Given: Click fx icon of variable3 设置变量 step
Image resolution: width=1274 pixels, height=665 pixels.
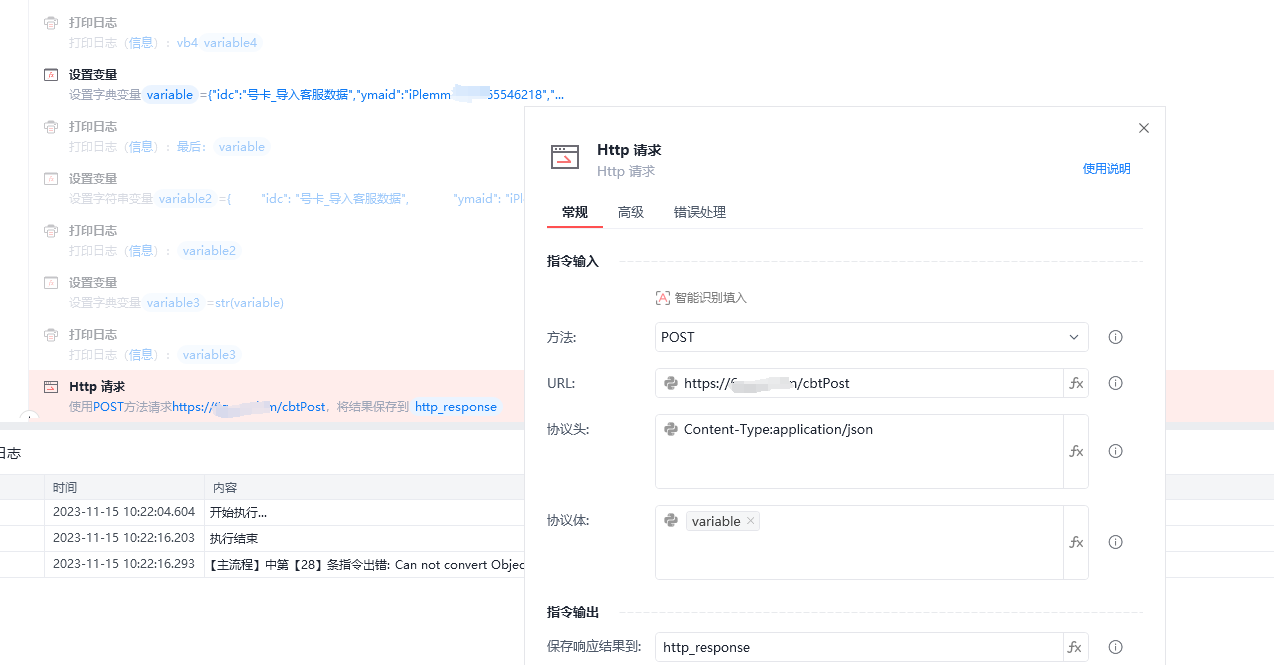Looking at the screenshot, I should click(51, 283).
